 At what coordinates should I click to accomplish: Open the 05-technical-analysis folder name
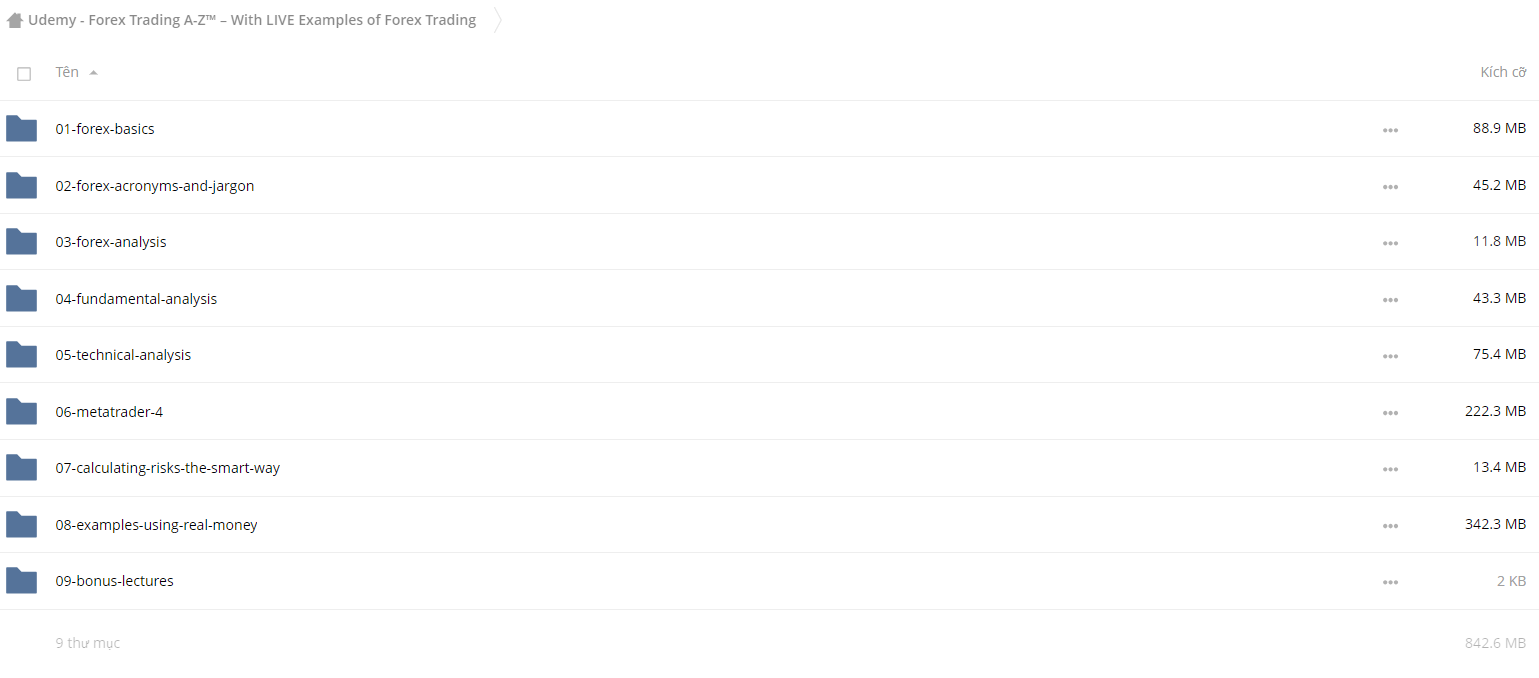click(123, 355)
